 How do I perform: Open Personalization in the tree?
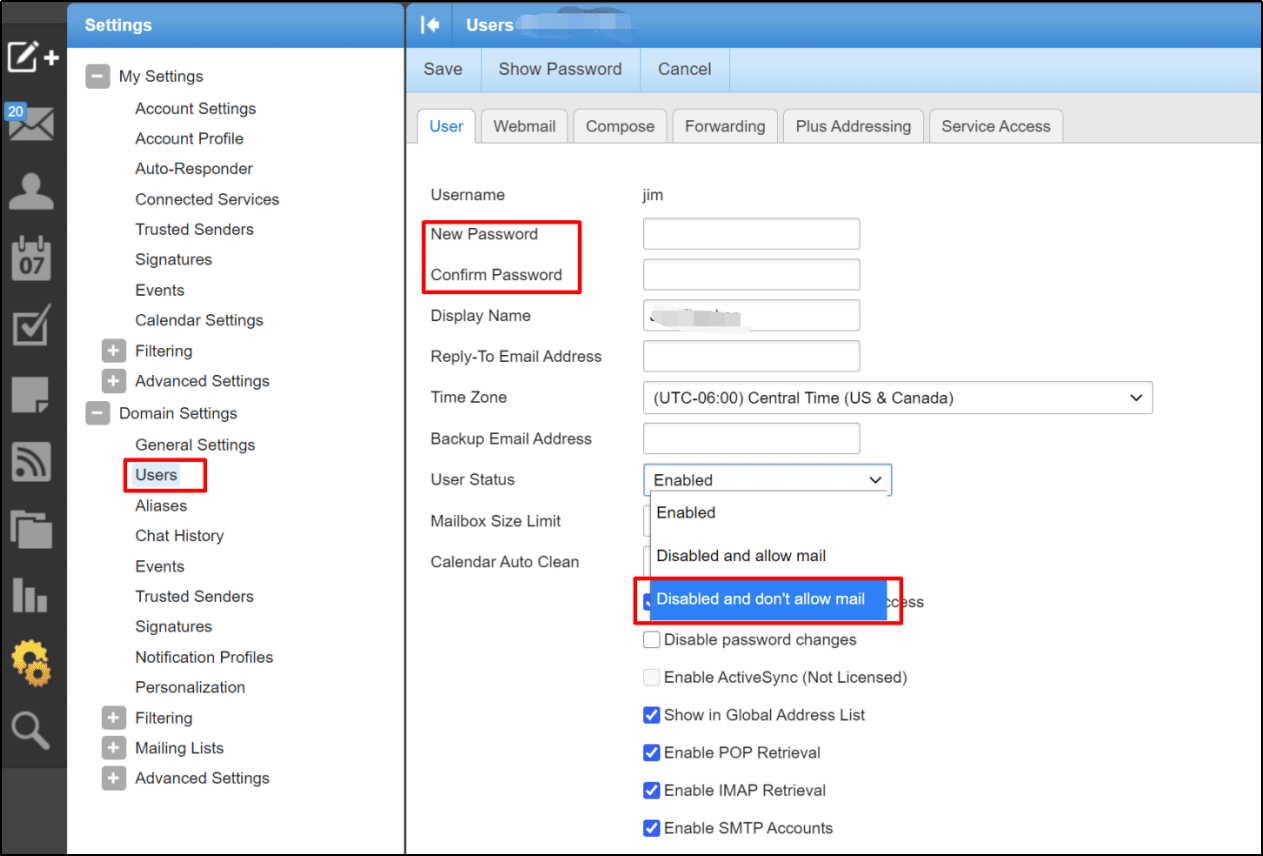click(190, 687)
